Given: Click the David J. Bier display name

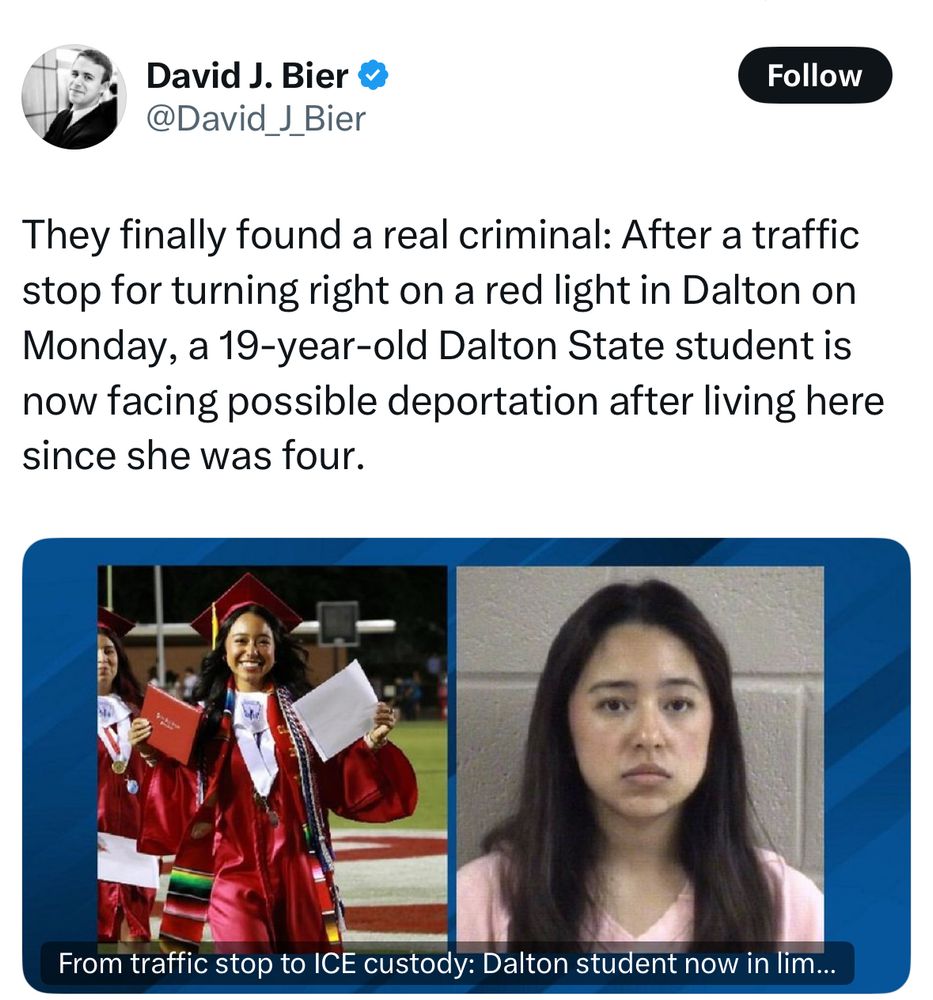Looking at the screenshot, I should 247,76.
